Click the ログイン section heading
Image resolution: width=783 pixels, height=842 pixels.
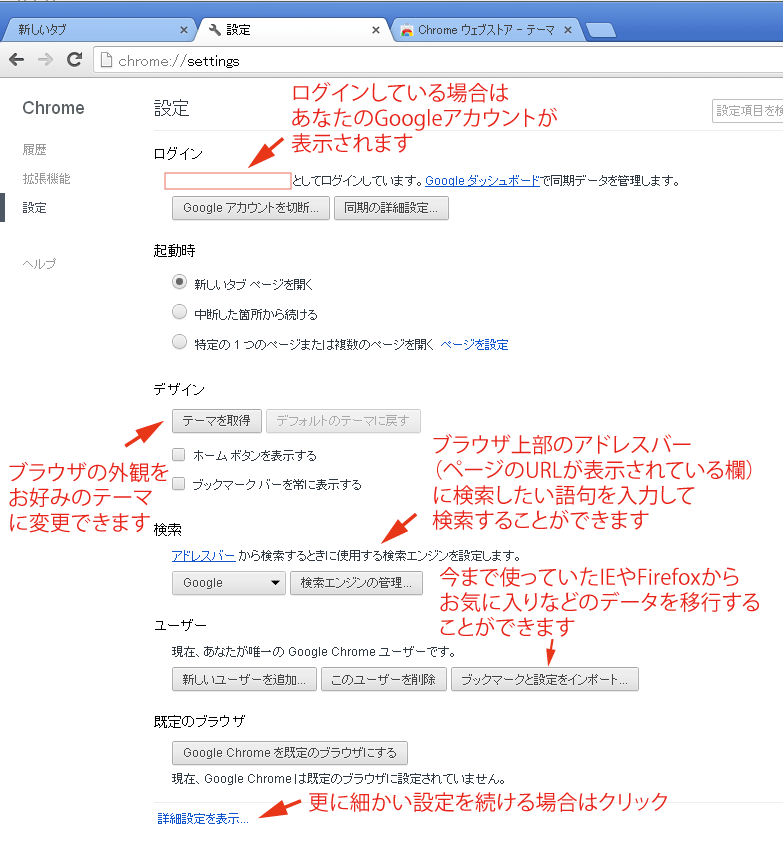coord(178,154)
